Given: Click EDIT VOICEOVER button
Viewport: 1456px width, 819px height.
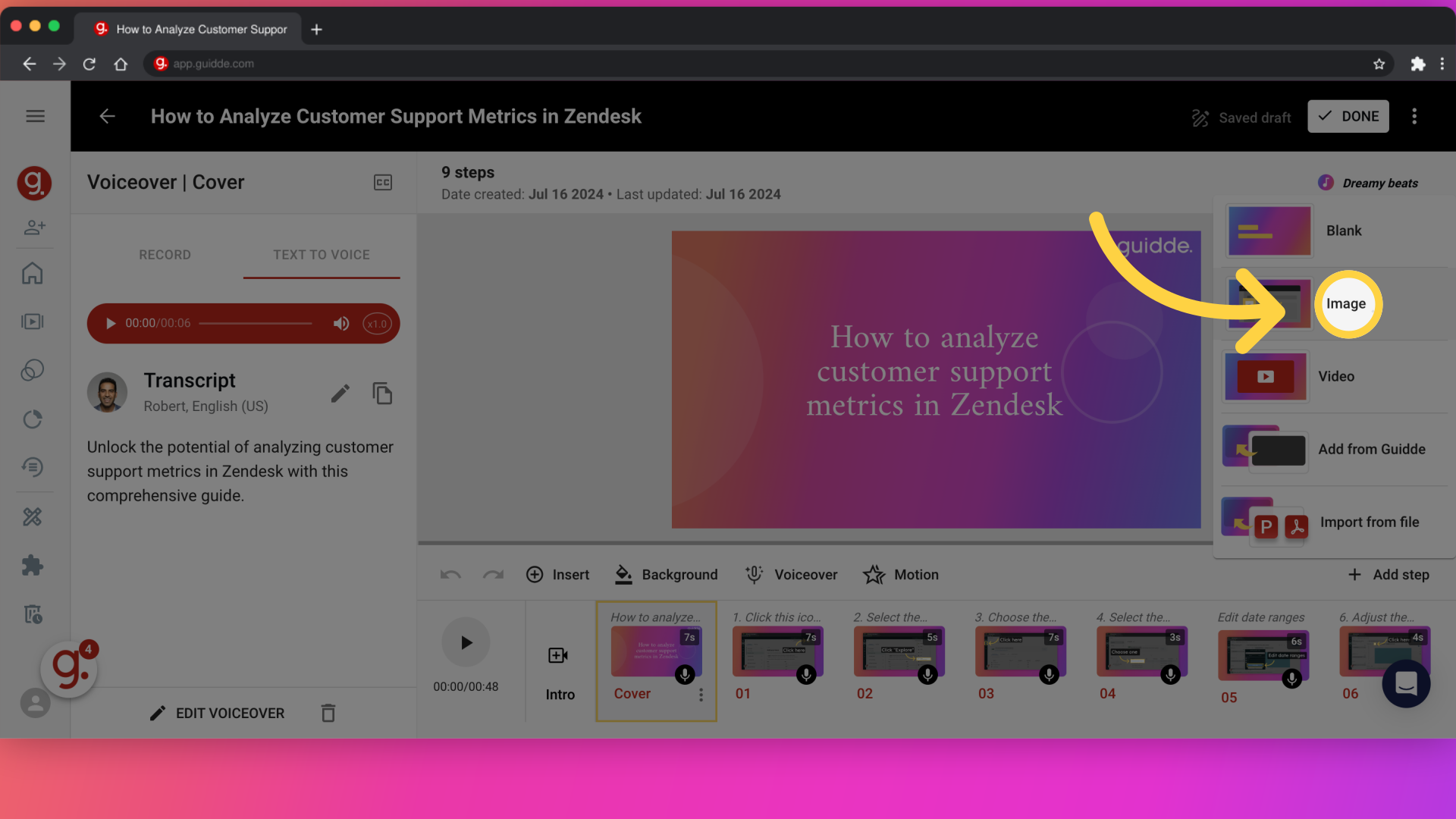Looking at the screenshot, I should click(x=217, y=713).
